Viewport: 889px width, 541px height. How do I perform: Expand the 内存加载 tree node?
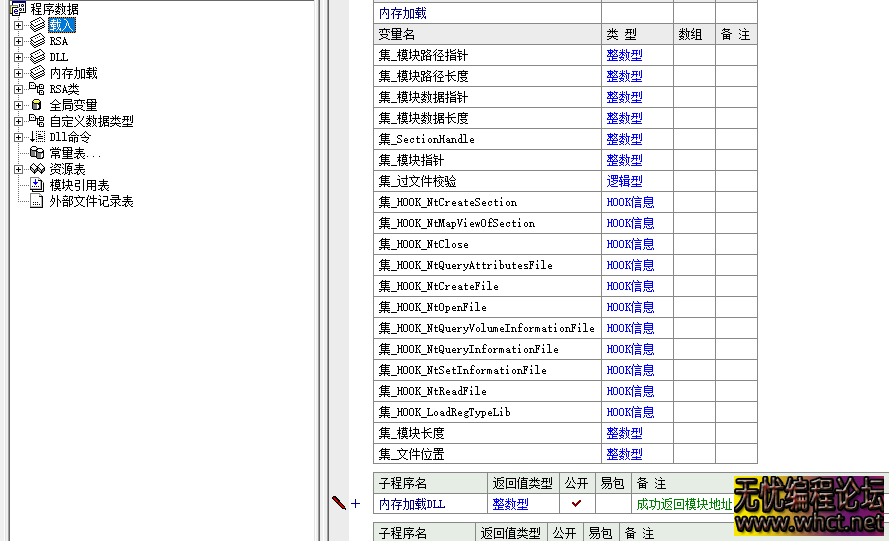[18, 73]
